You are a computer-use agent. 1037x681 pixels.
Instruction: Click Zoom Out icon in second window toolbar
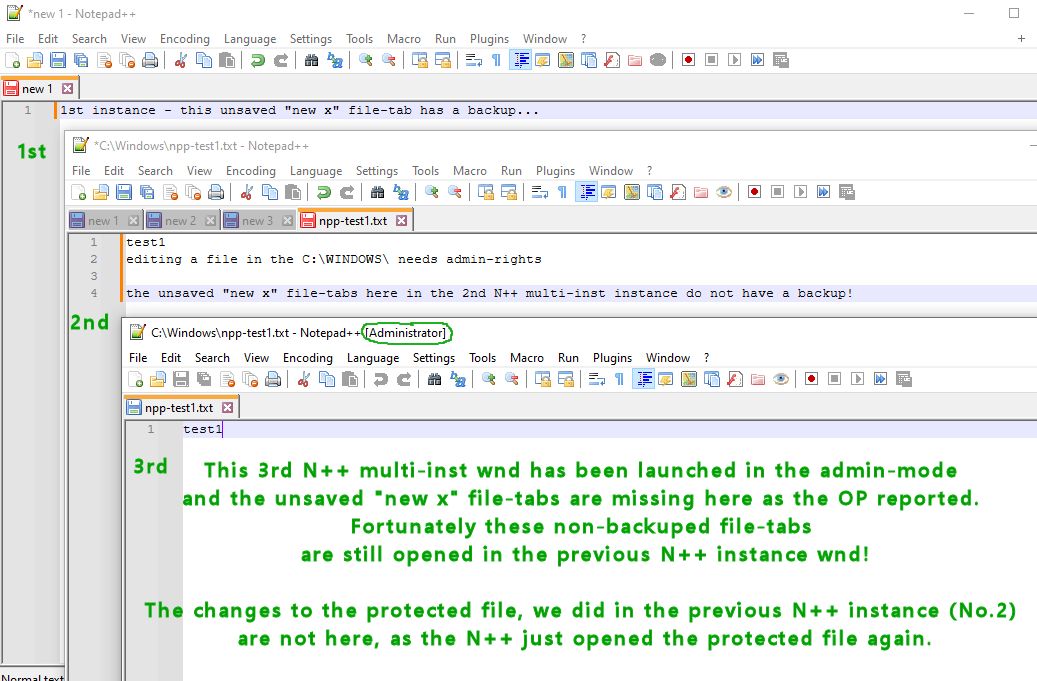point(455,192)
